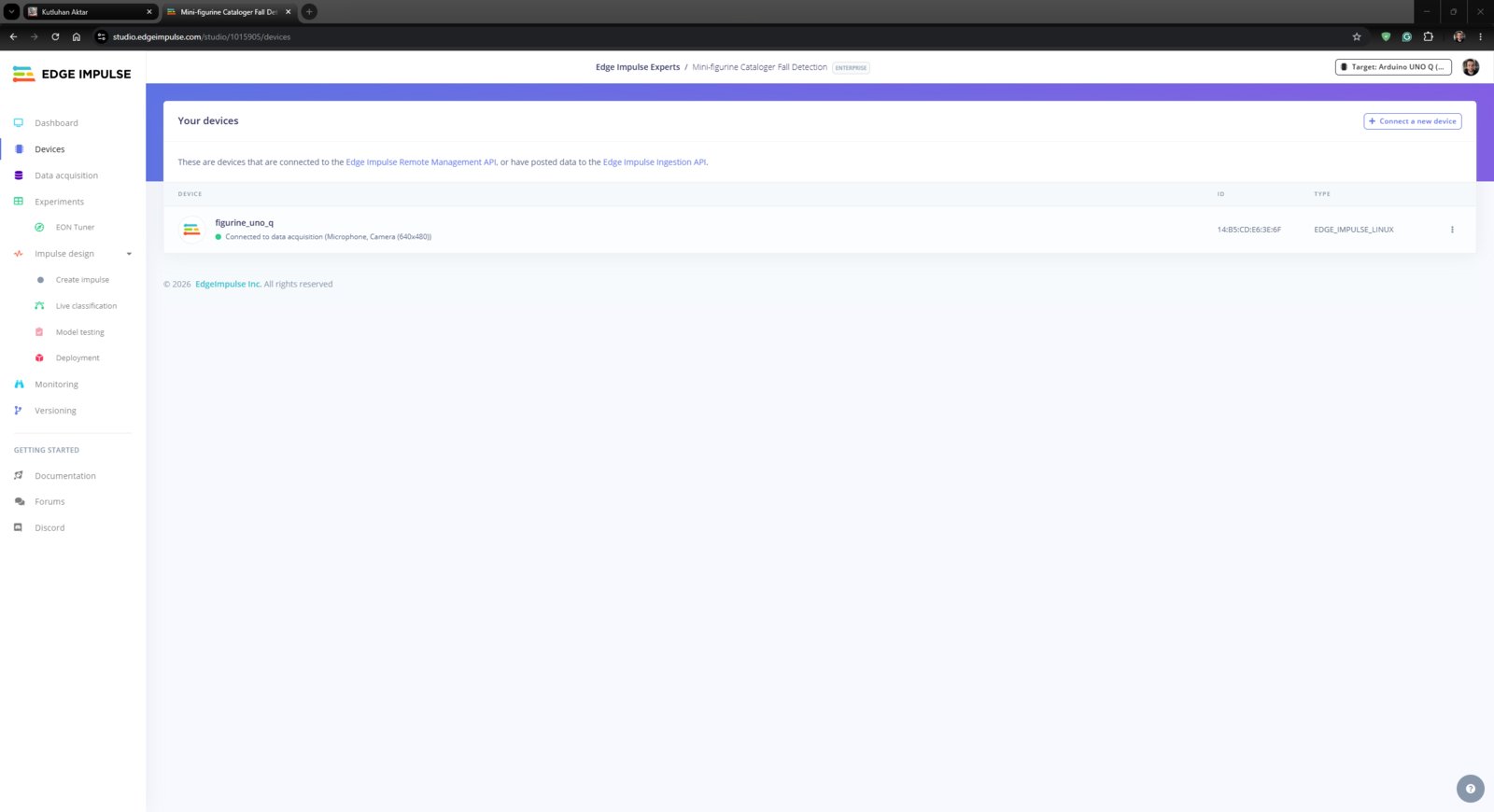Image resolution: width=1494 pixels, height=812 pixels.
Task: Open user profile avatar menu
Action: [1471, 67]
